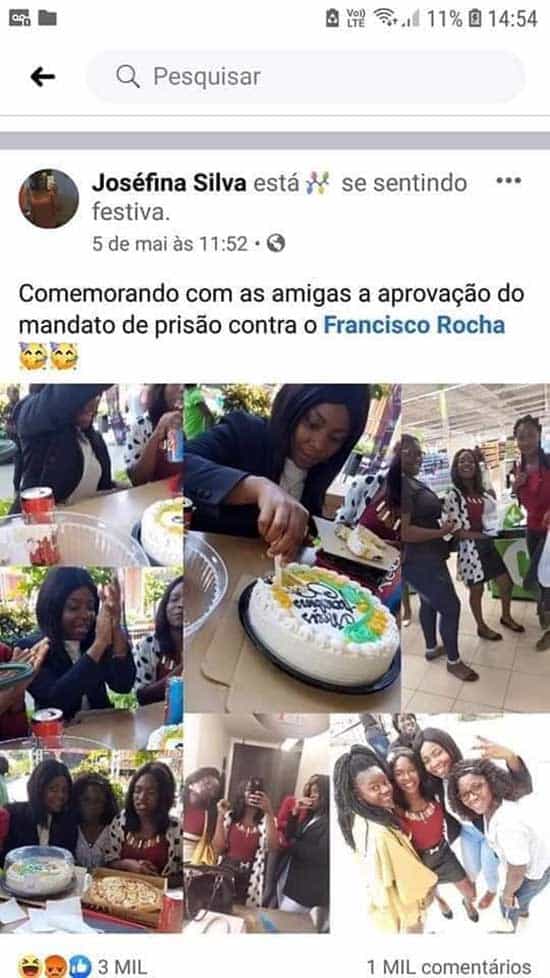Screen dimensions: 550x978
Task: Click the laughing reaction emoji icon
Action: tap(29, 967)
